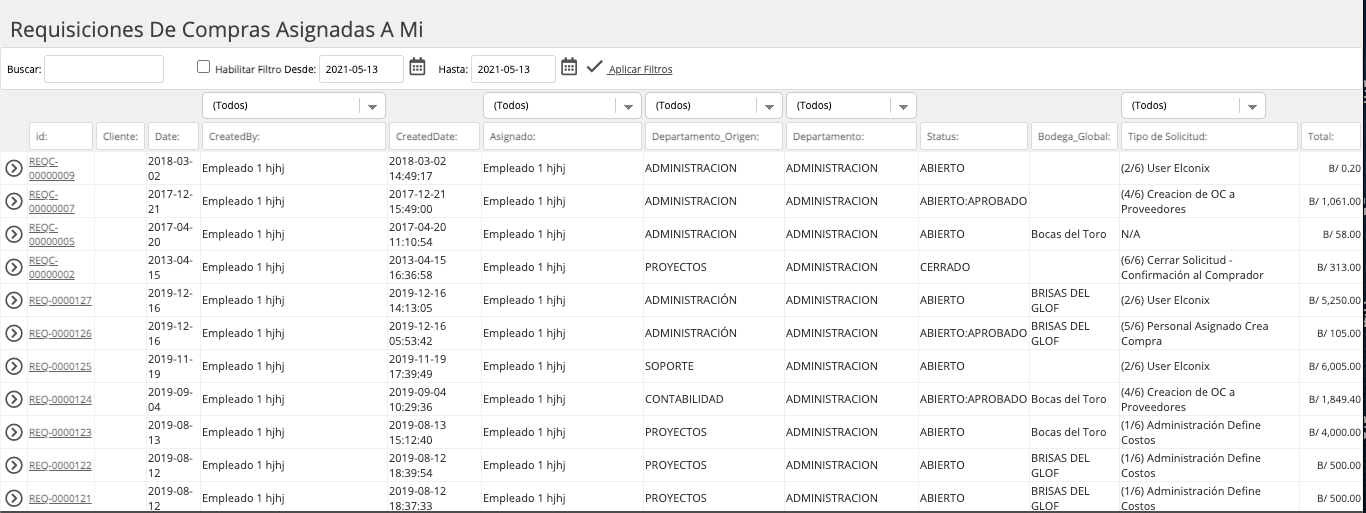The image size is (1366, 513).
Task: Open row arrow icon for REQC-00000002
Action: (x=14, y=267)
